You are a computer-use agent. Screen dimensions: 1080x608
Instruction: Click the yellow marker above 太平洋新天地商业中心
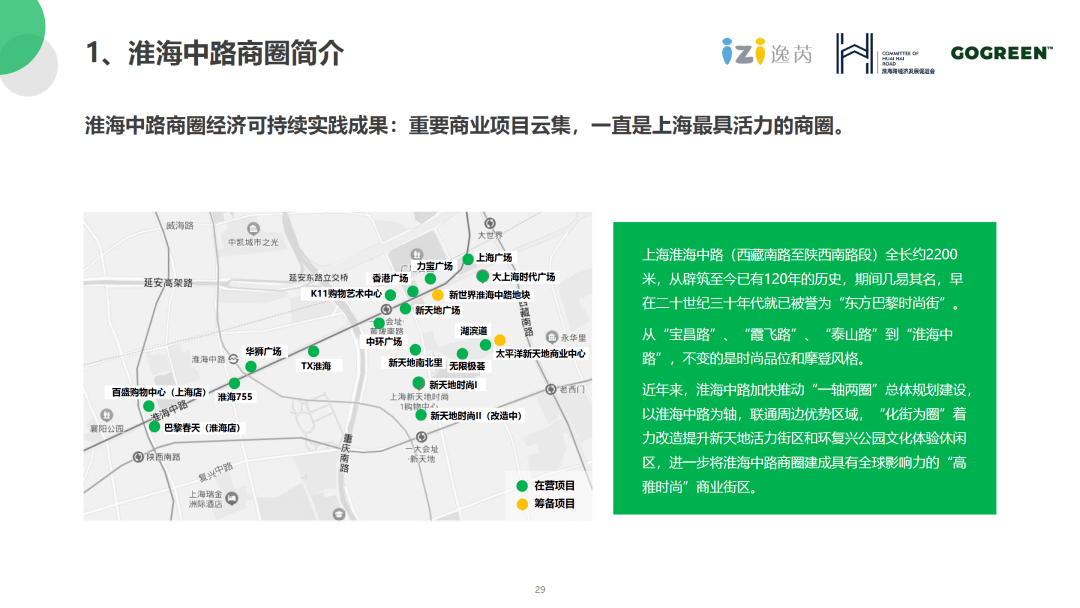tap(500, 340)
